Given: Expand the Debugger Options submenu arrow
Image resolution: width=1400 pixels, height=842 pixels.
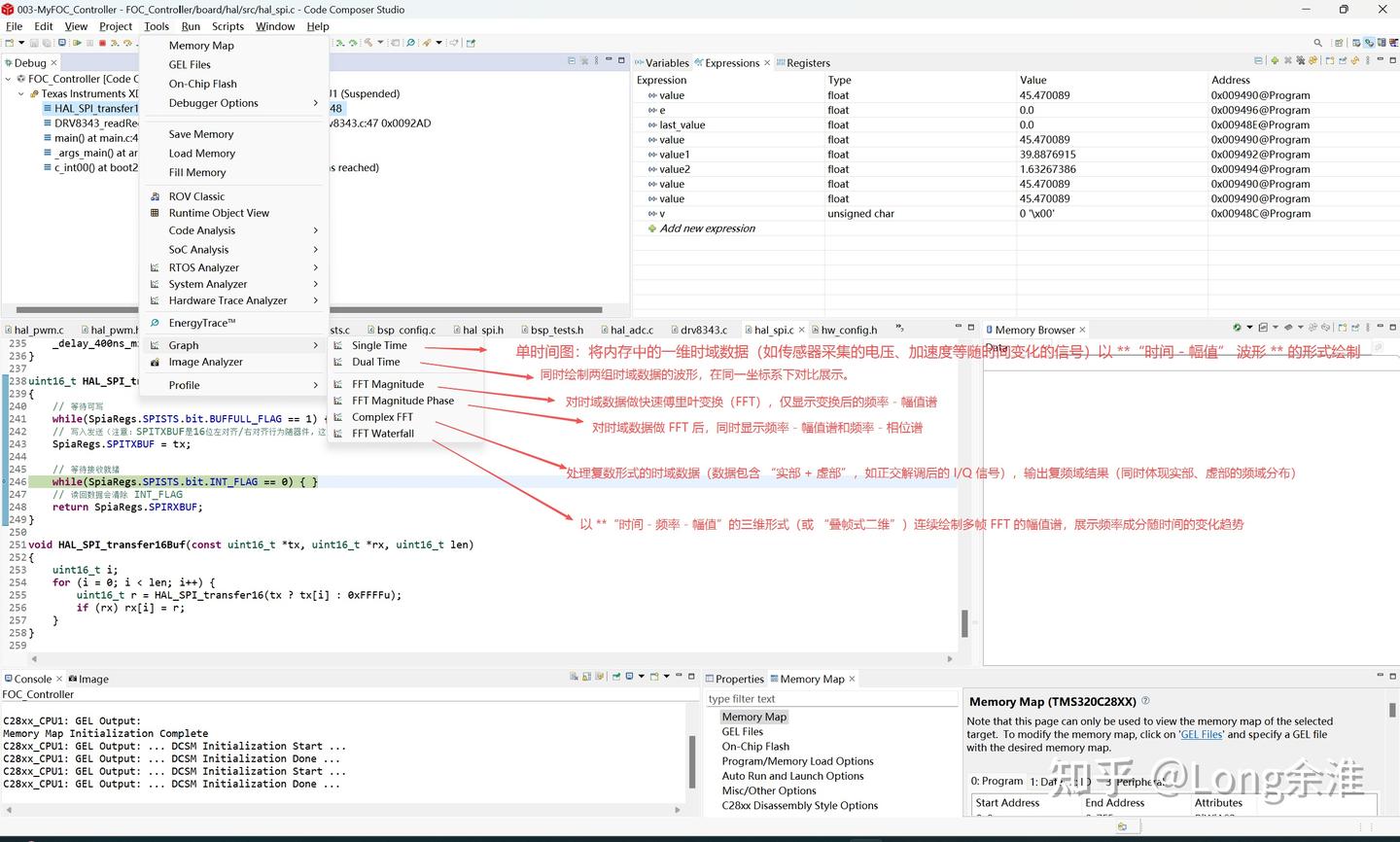Looking at the screenshot, I should click(316, 103).
